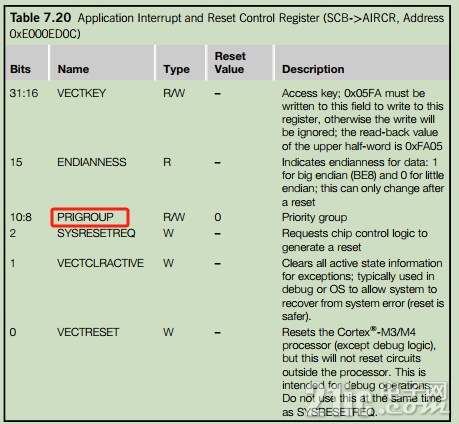Click the Table 7.20 caption title

pos(40,18)
